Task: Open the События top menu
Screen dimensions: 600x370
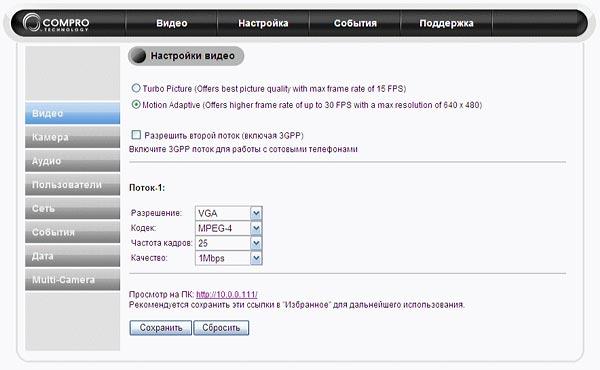Action: [x=355, y=23]
